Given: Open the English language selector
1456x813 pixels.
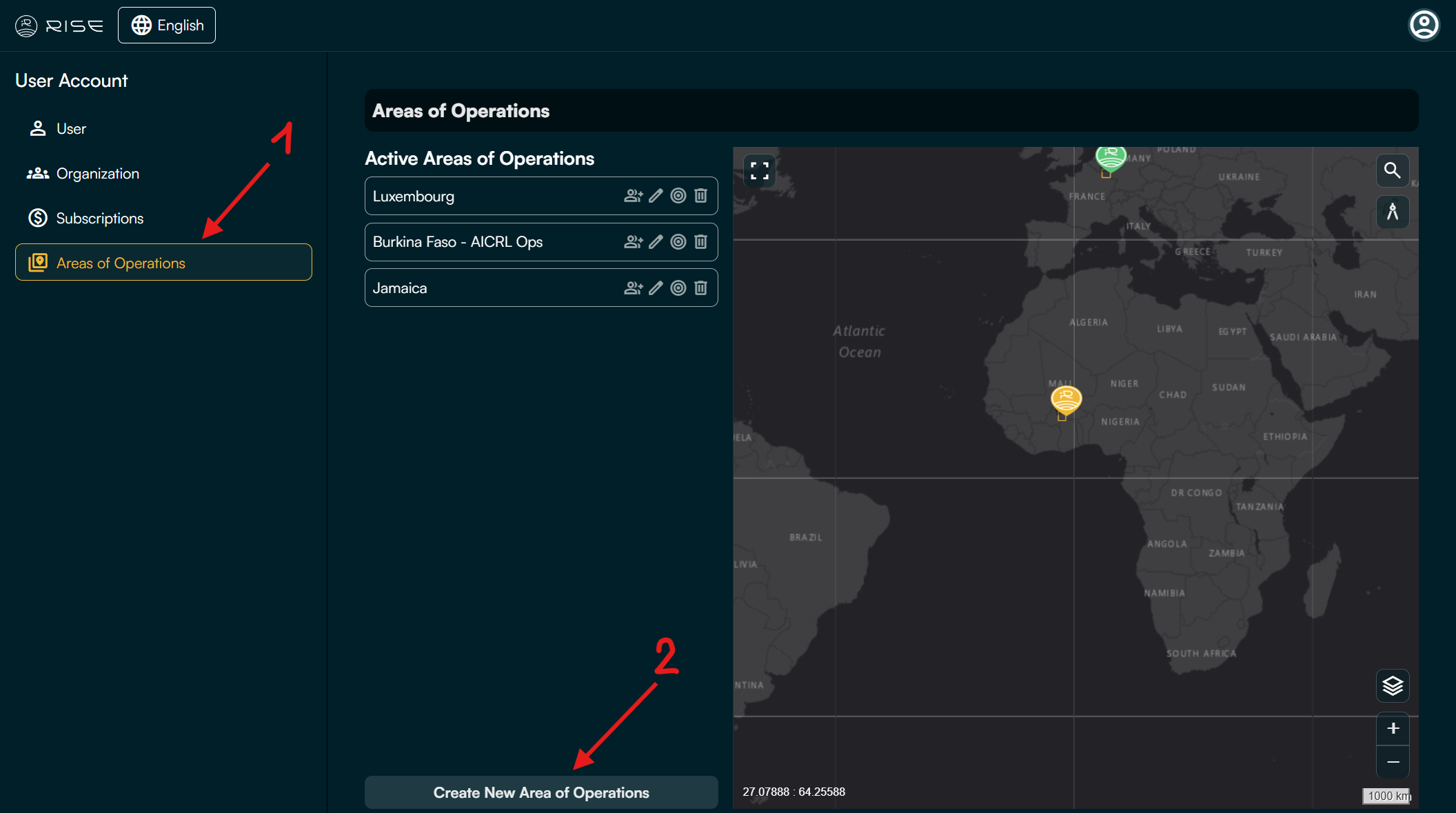Looking at the screenshot, I should (167, 26).
